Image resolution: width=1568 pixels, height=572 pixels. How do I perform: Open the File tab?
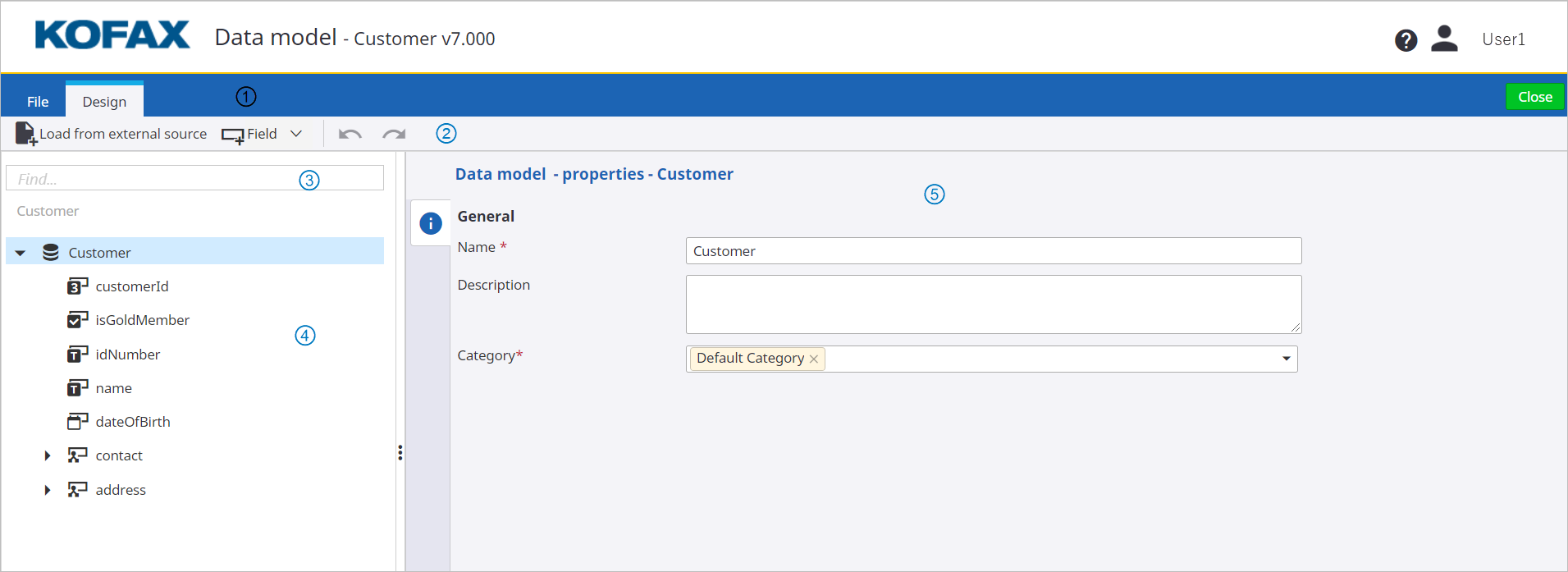(38, 102)
